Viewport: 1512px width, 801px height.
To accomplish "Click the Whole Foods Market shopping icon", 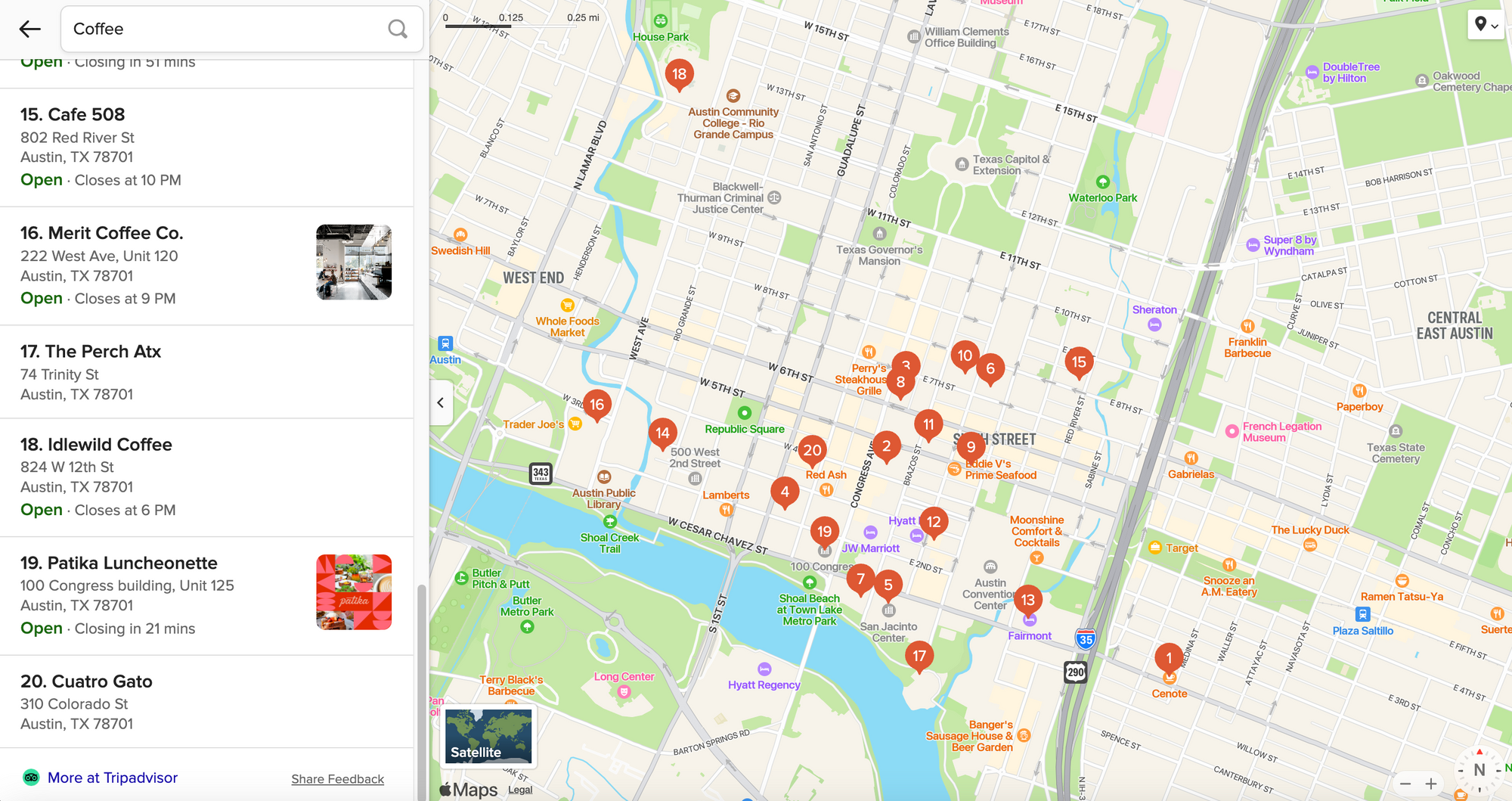I will (567, 306).
